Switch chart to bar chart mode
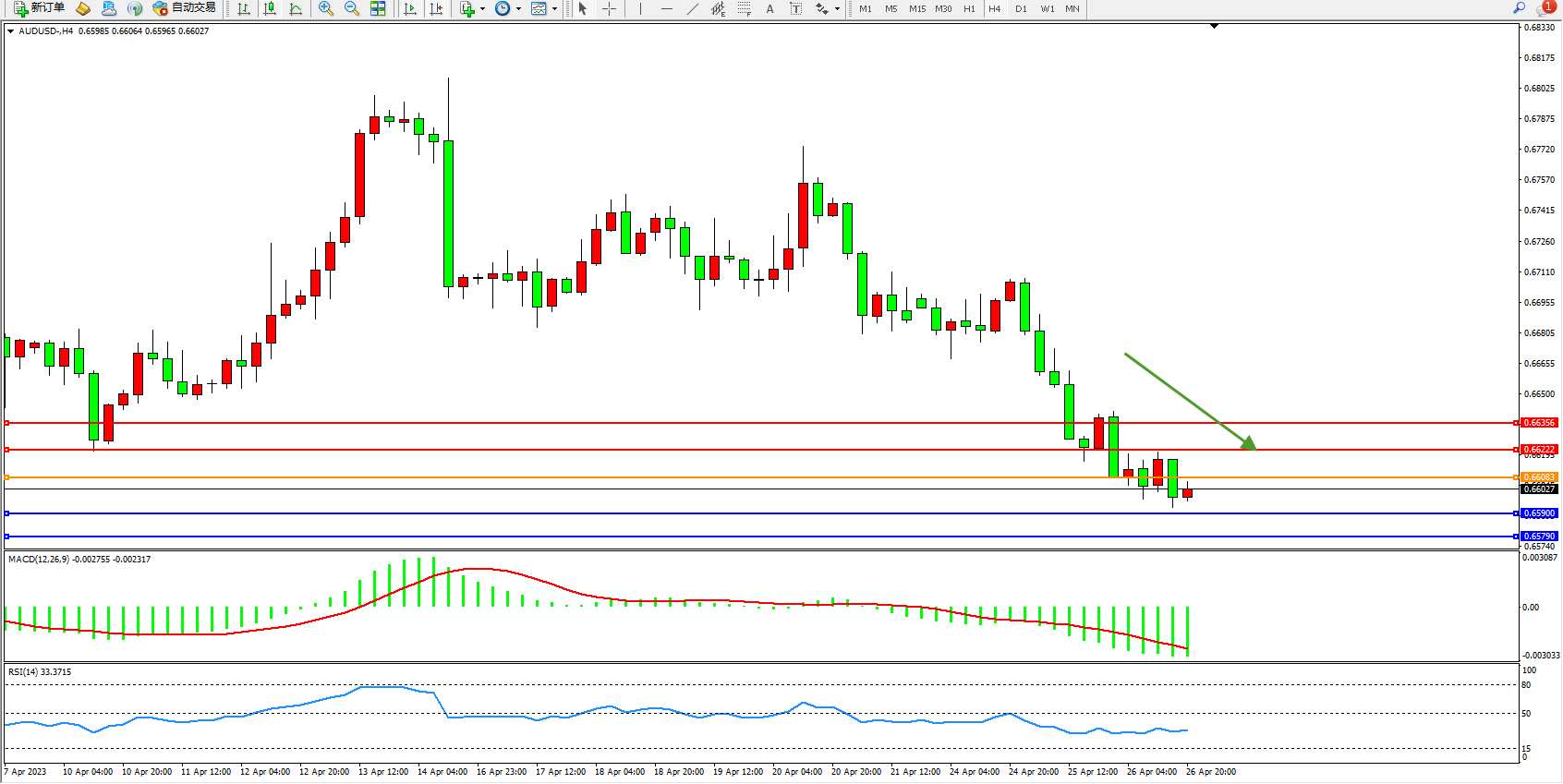This screenshot has height=784, width=1563. [x=244, y=8]
